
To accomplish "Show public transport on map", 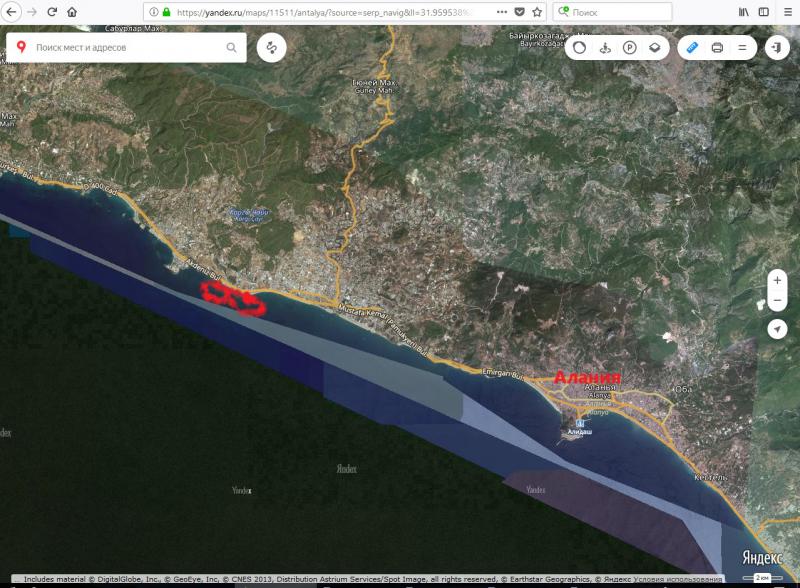I will (x=604, y=47).
